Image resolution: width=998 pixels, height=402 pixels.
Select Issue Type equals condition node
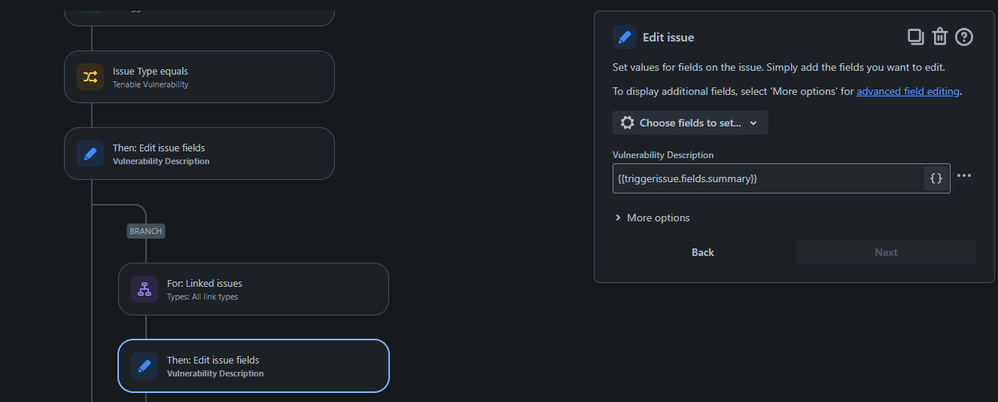199,77
